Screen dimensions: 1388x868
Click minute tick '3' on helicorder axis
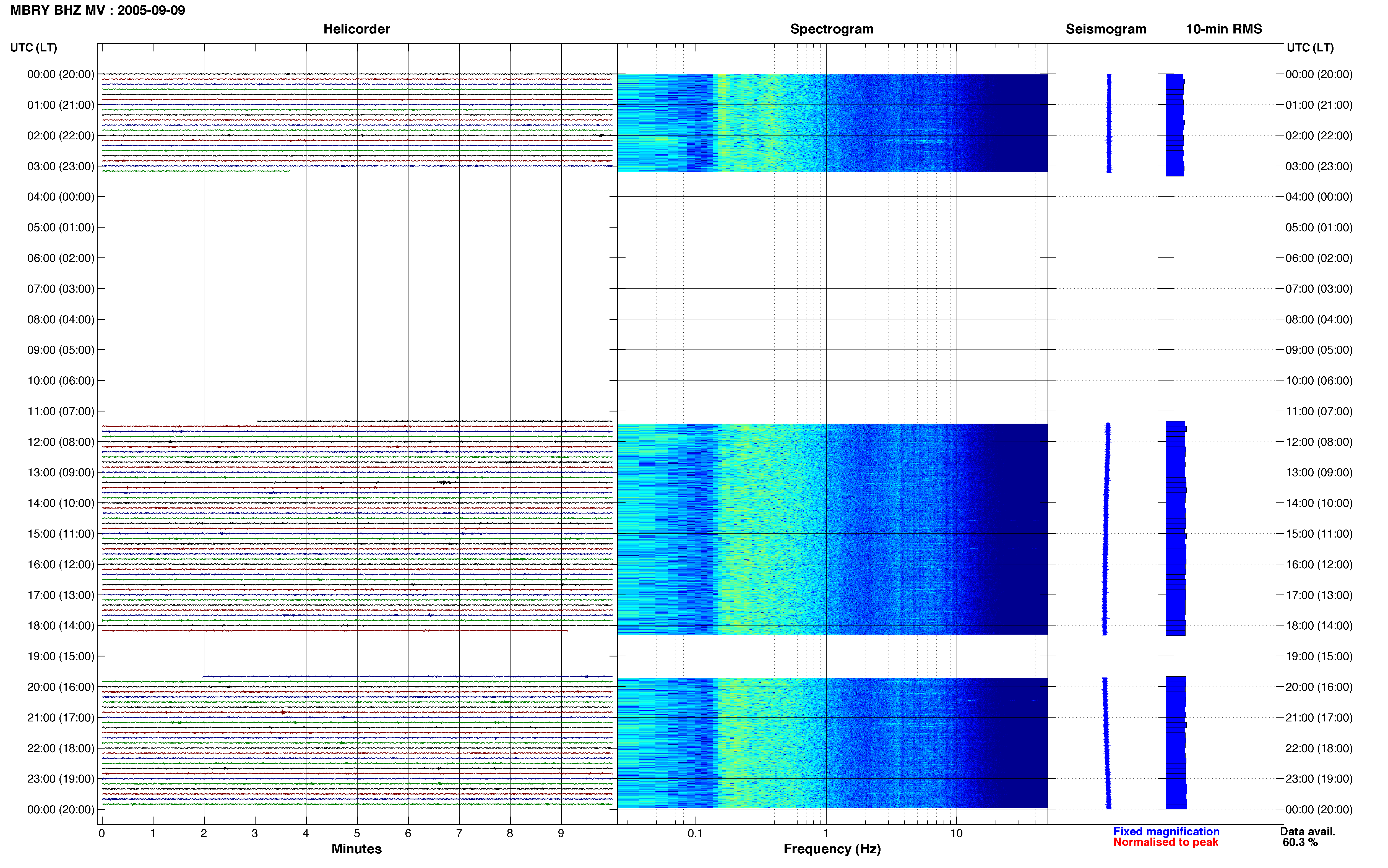pos(255,833)
